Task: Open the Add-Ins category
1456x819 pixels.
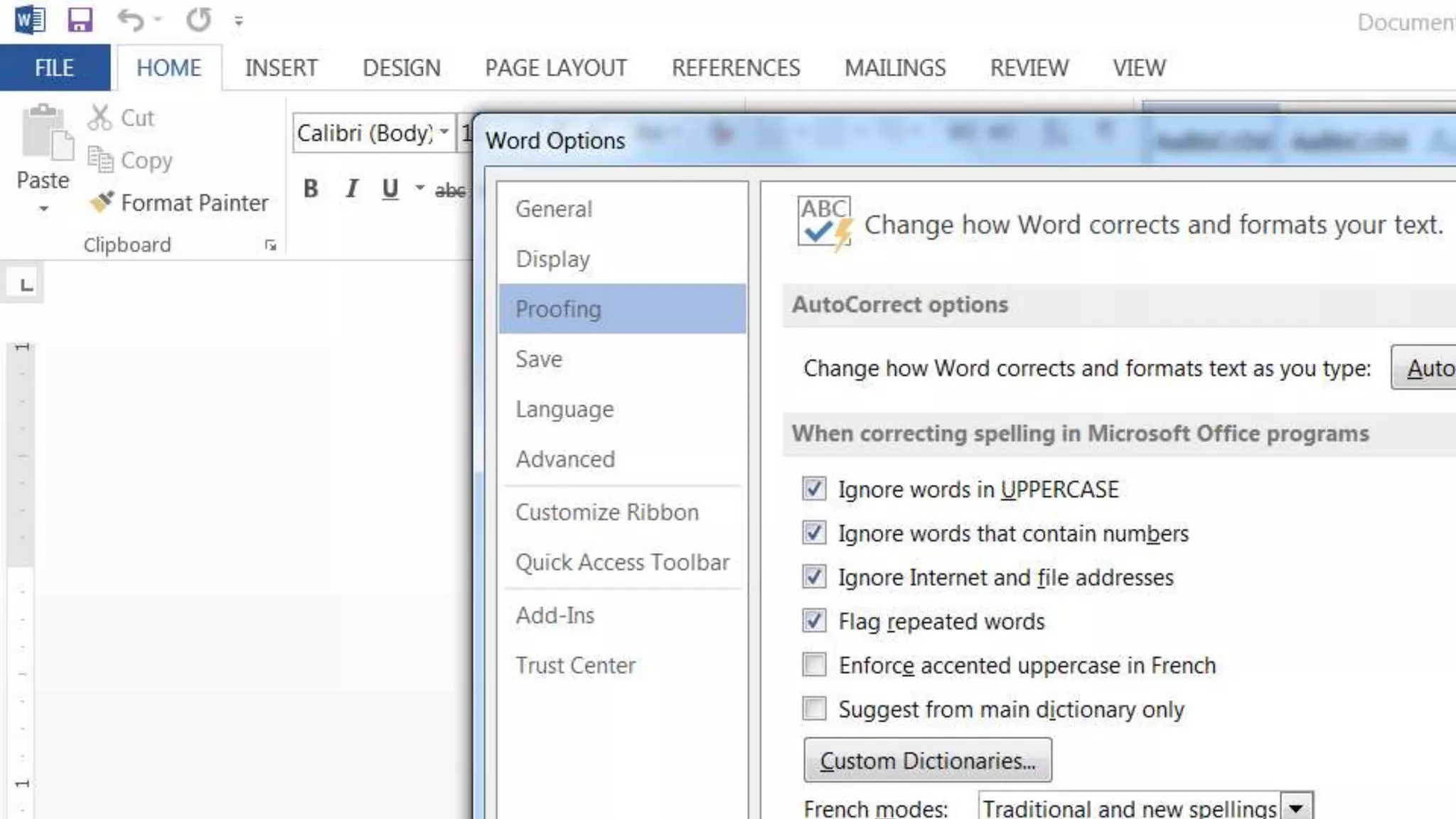Action: tap(623, 615)
